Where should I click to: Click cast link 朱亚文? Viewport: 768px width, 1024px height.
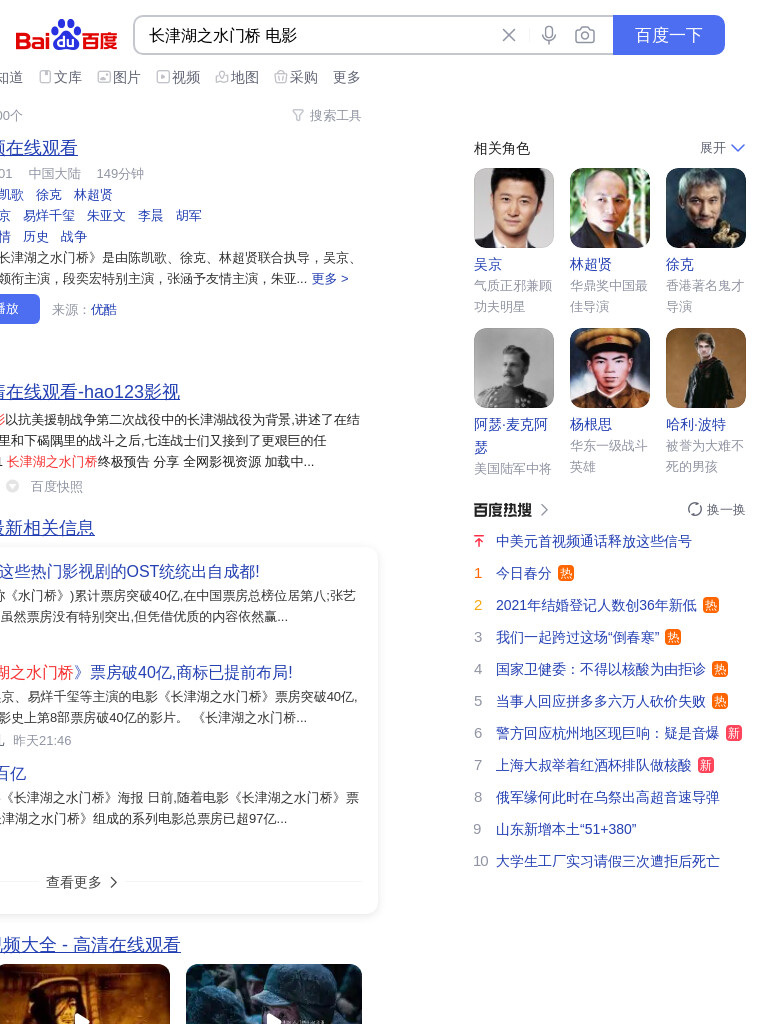[x=106, y=216]
